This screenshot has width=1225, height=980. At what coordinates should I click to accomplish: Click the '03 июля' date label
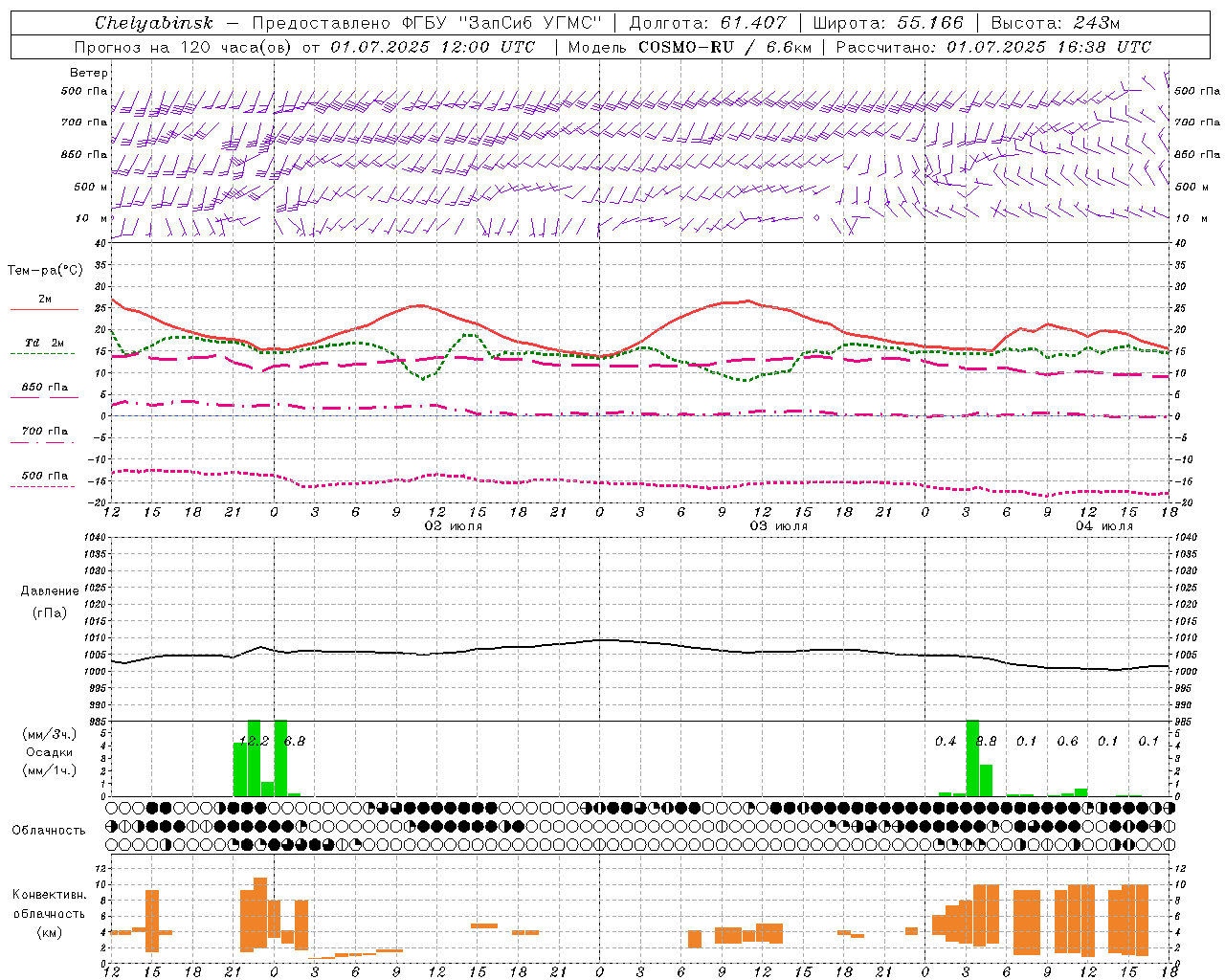pos(779,526)
